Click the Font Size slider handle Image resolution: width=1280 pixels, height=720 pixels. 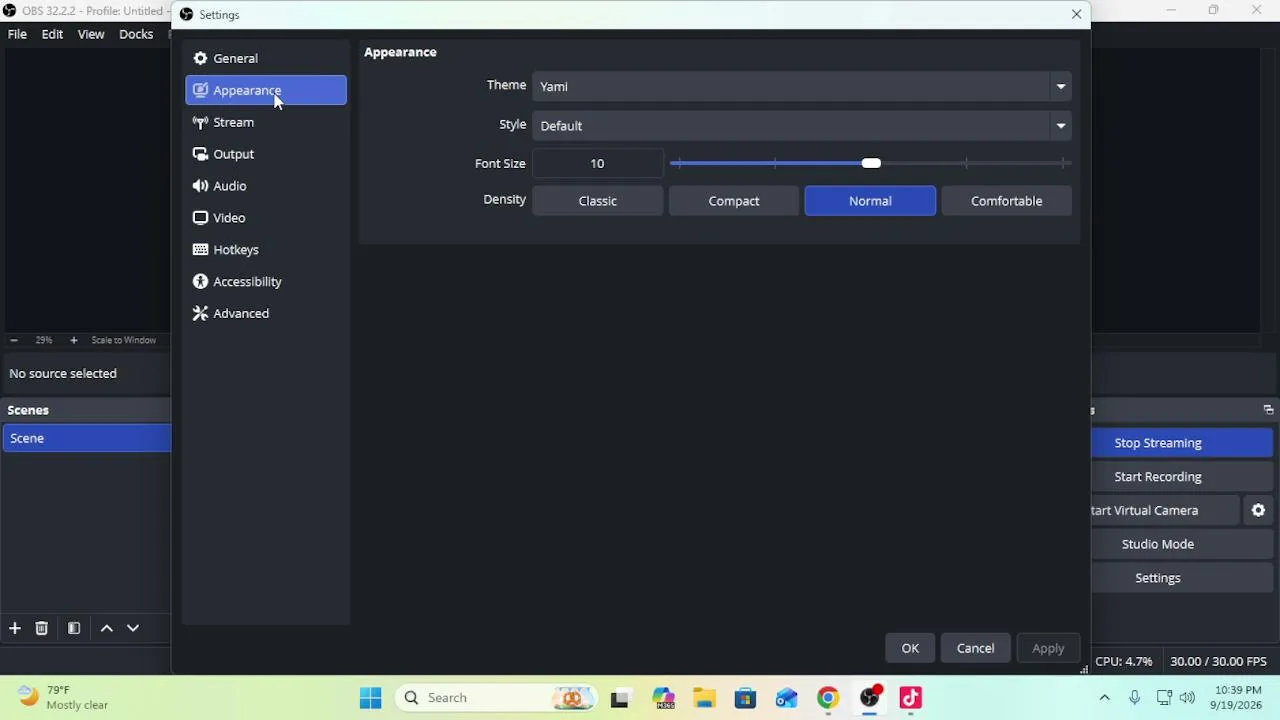tap(871, 163)
